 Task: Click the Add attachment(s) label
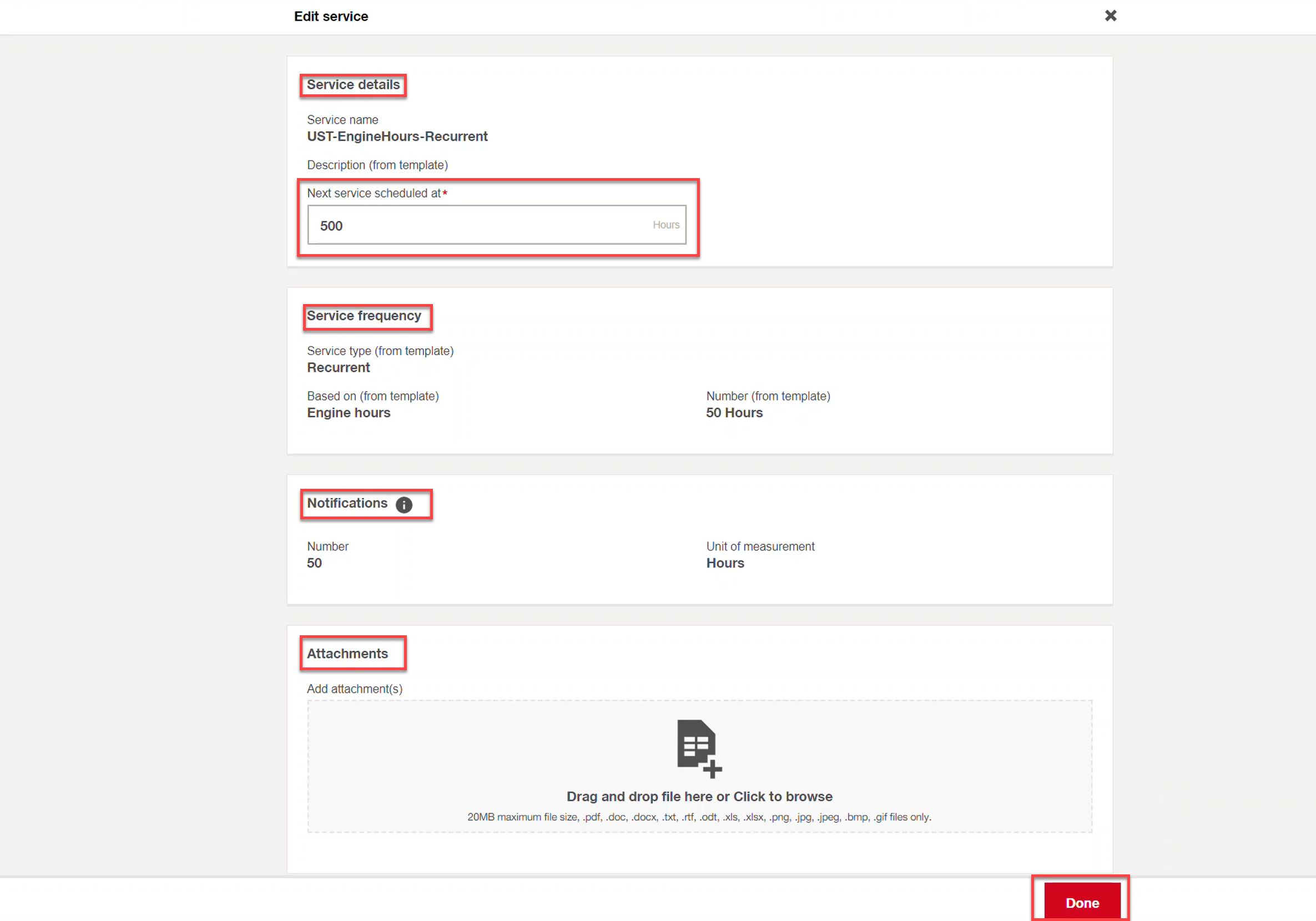click(355, 689)
